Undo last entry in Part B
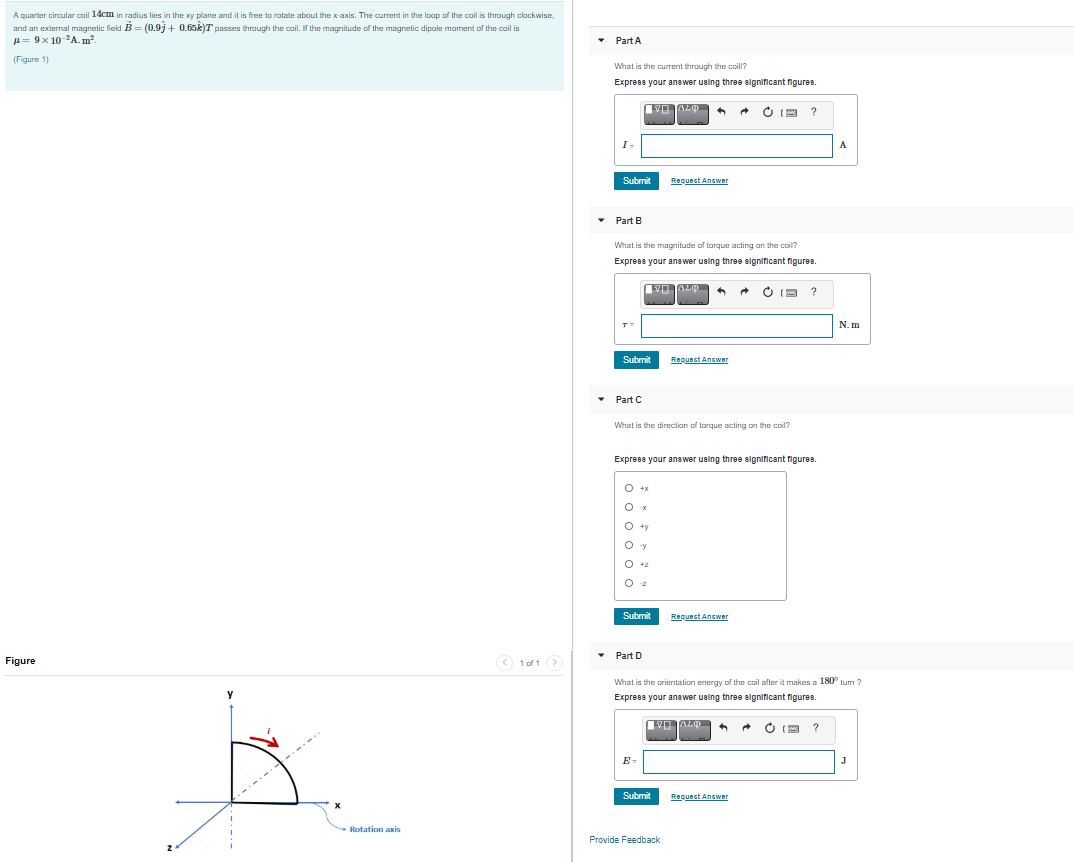 (721, 292)
